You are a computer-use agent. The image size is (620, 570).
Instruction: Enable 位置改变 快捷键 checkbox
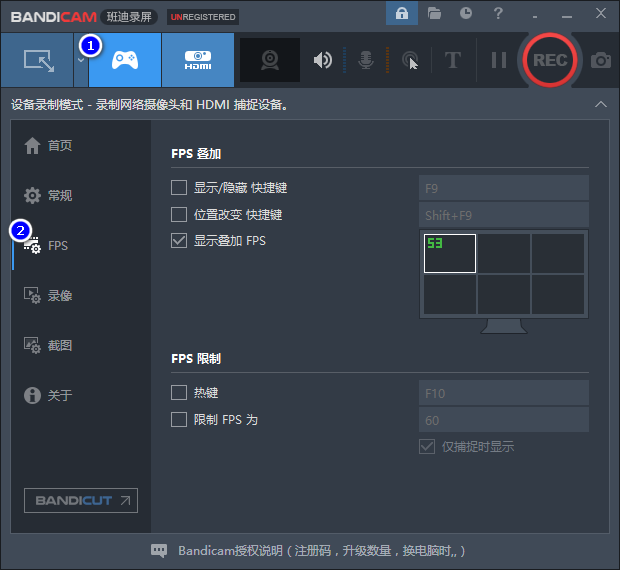pos(179,215)
